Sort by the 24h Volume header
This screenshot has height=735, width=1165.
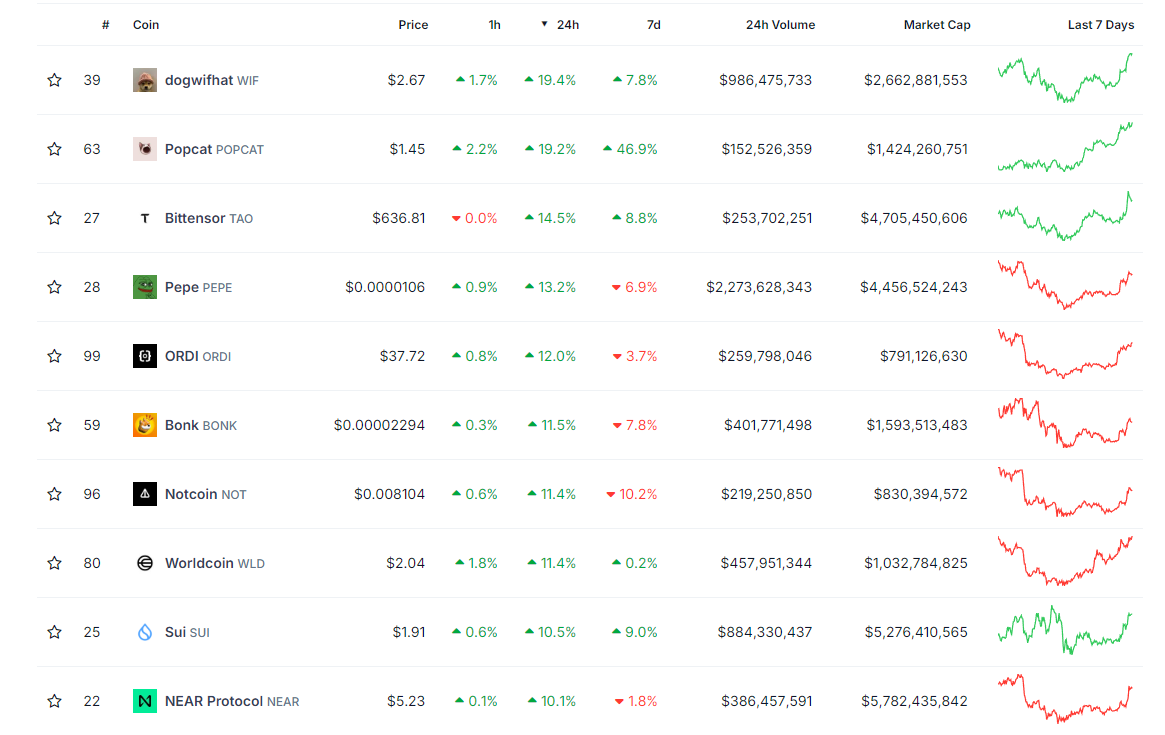[780, 25]
